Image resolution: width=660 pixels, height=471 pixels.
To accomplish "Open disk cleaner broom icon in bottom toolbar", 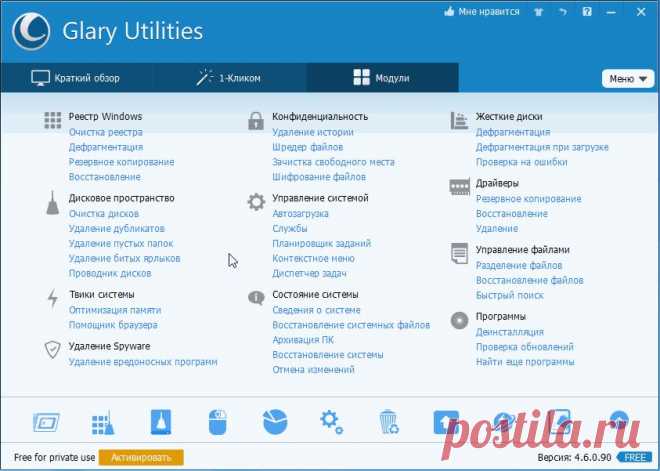I will click(x=161, y=422).
